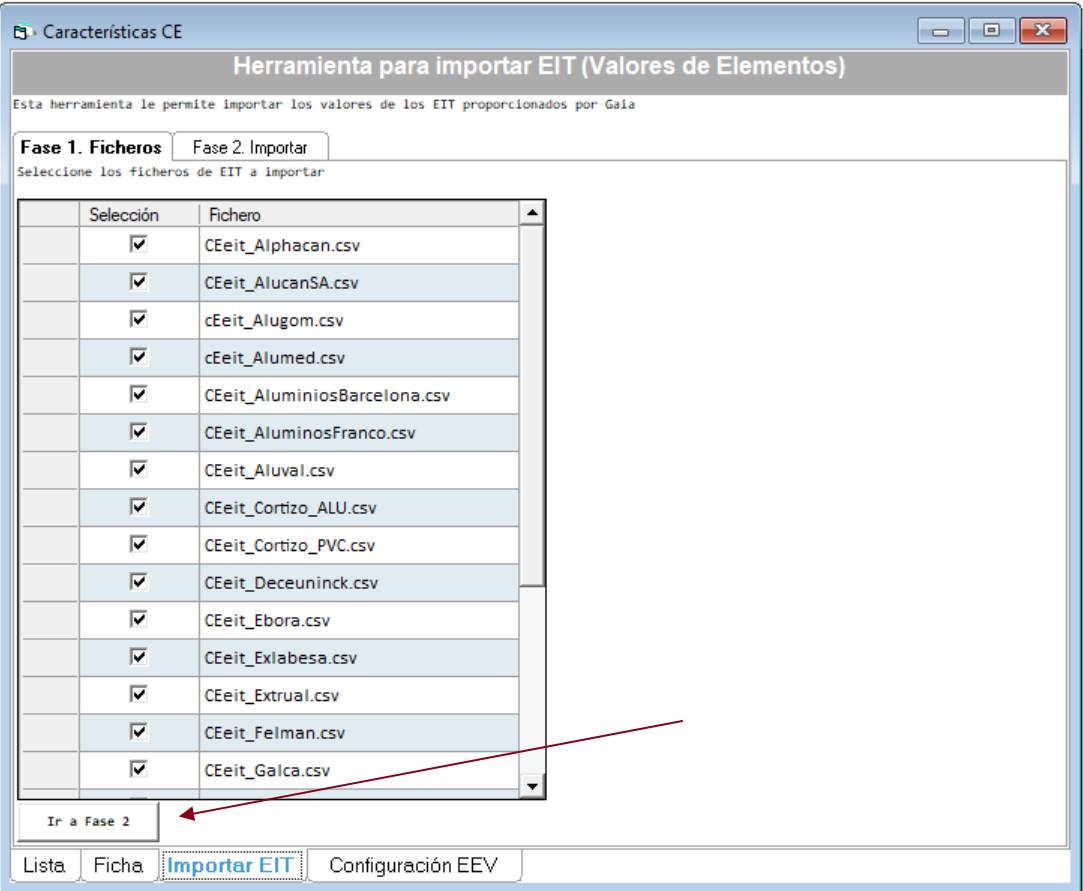The width and height of the screenshot is (1083, 891).
Task: Select the CEeit_Cortizo_PVC.csv file name
Action: [x=358, y=546]
